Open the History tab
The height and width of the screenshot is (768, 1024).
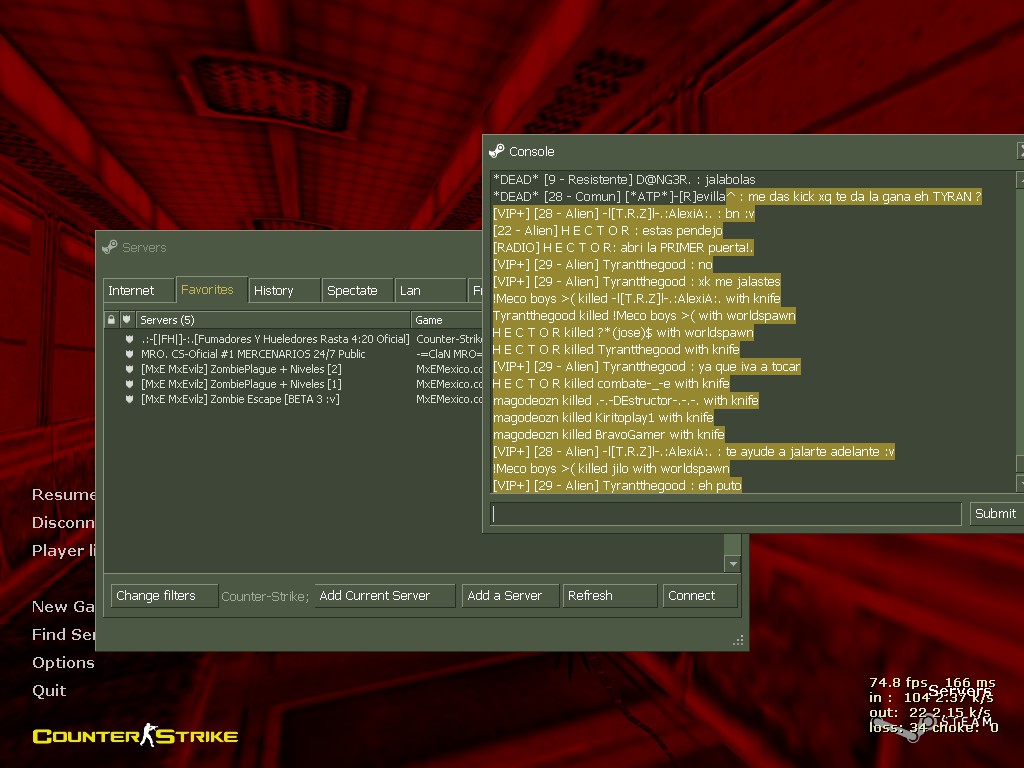(284, 291)
